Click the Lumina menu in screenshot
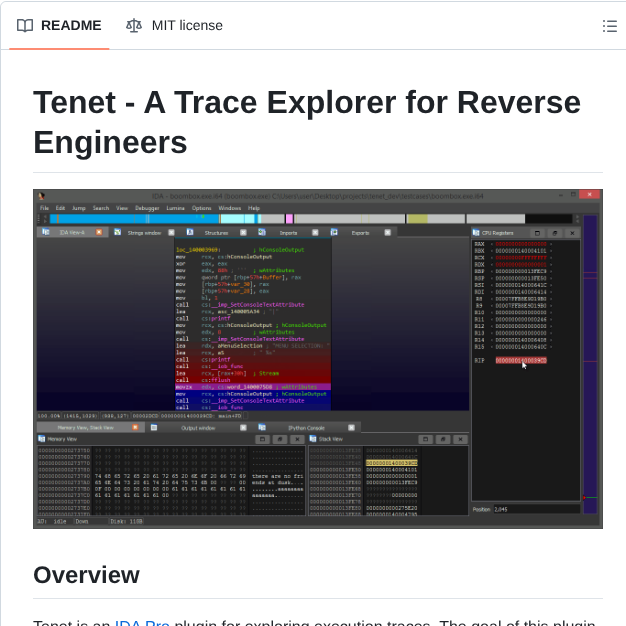626x626 pixels. [x=175, y=208]
